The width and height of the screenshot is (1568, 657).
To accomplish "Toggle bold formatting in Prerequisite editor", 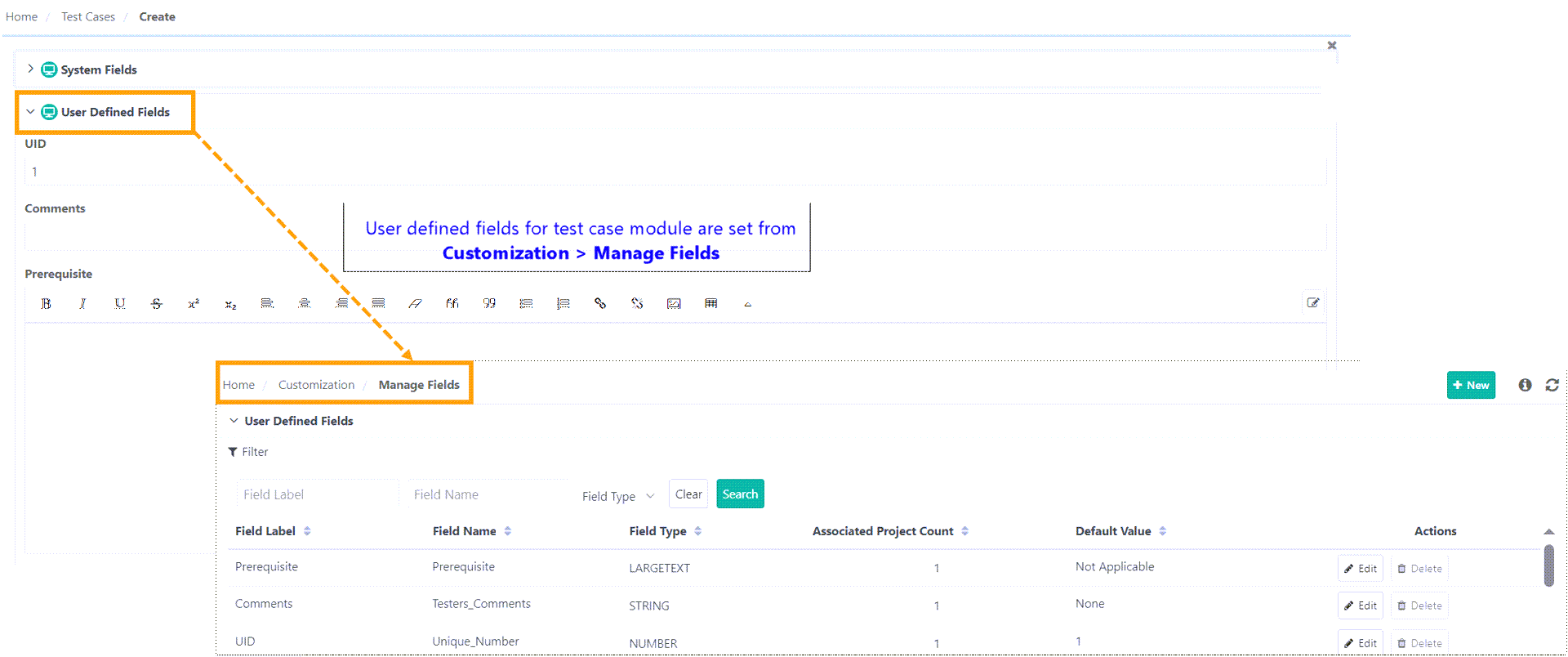I will tap(46, 303).
